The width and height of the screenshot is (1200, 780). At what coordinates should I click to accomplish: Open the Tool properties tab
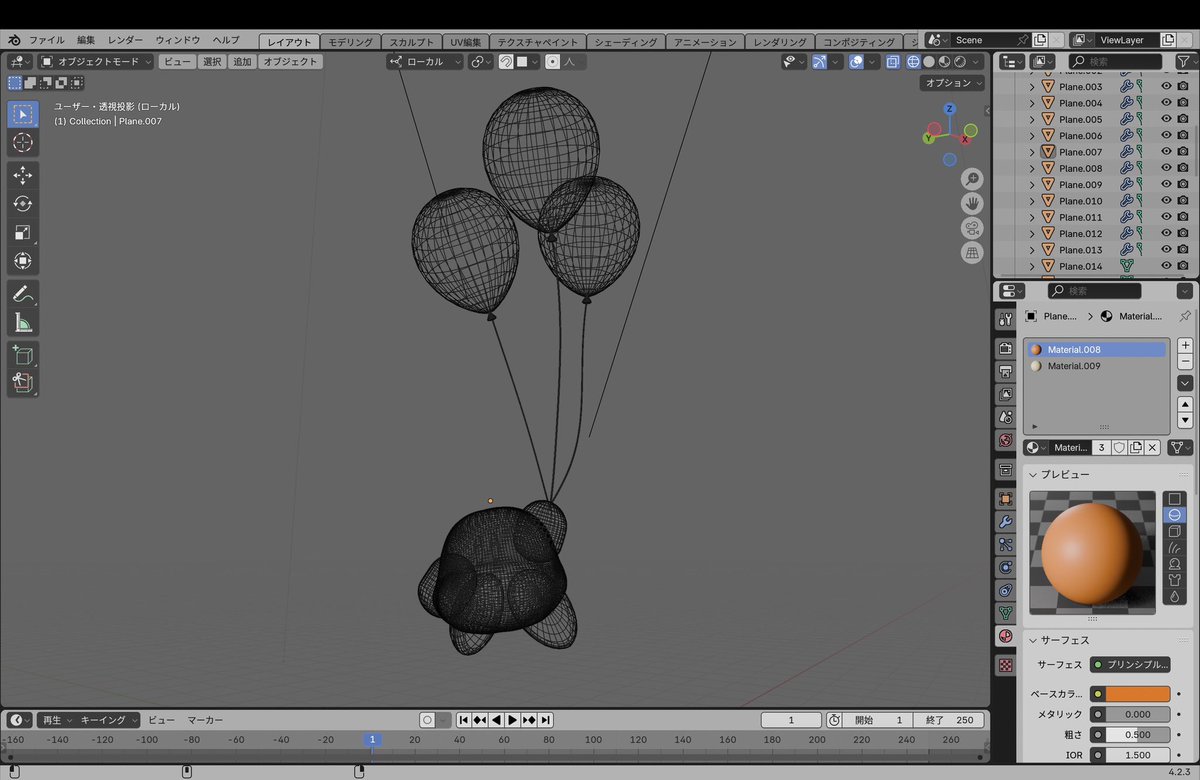tap(1006, 319)
